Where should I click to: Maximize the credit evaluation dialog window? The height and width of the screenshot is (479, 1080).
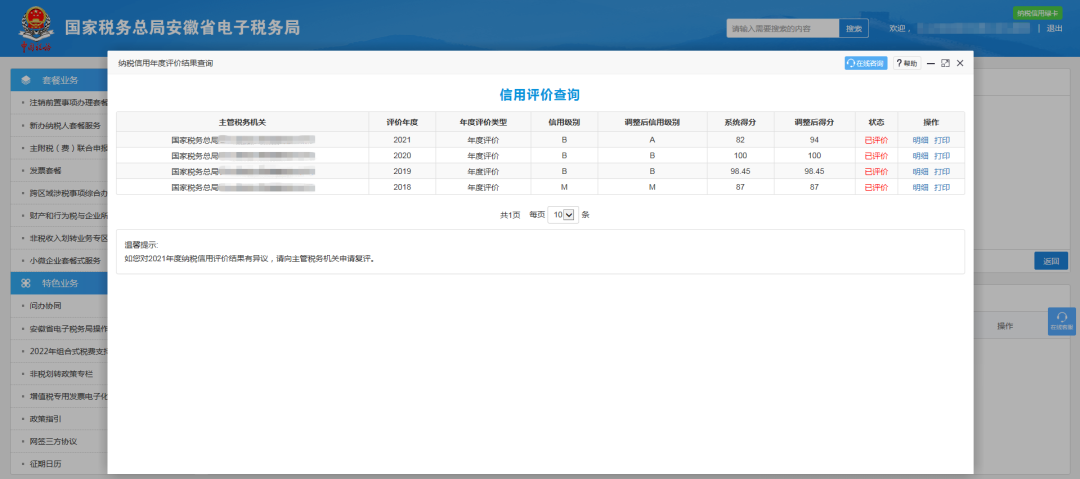point(945,63)
